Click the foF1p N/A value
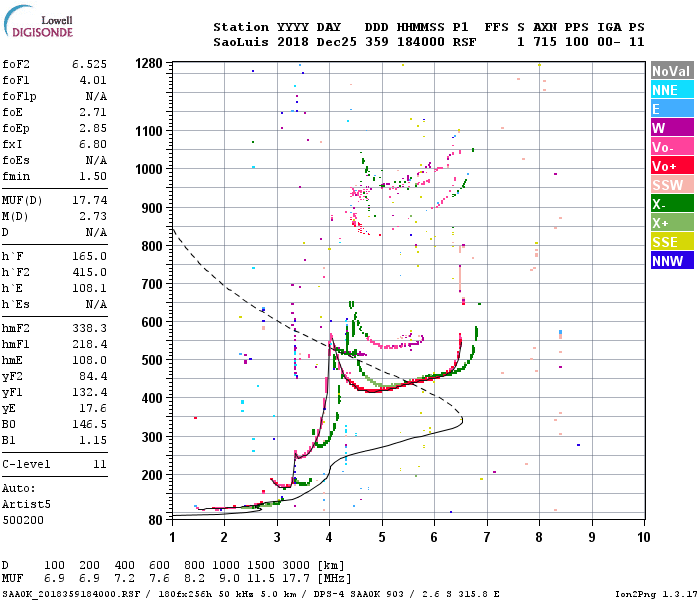Viewport: 700px width, 600px height. [x=96, y=96]
